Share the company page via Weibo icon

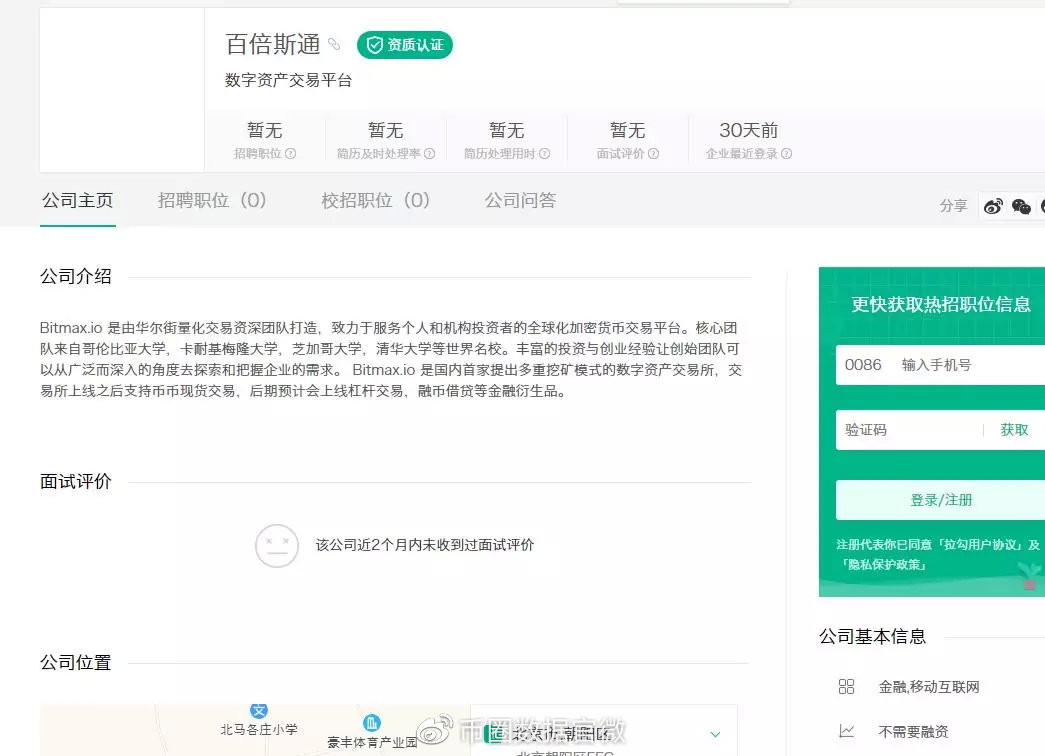coord(993,206)
